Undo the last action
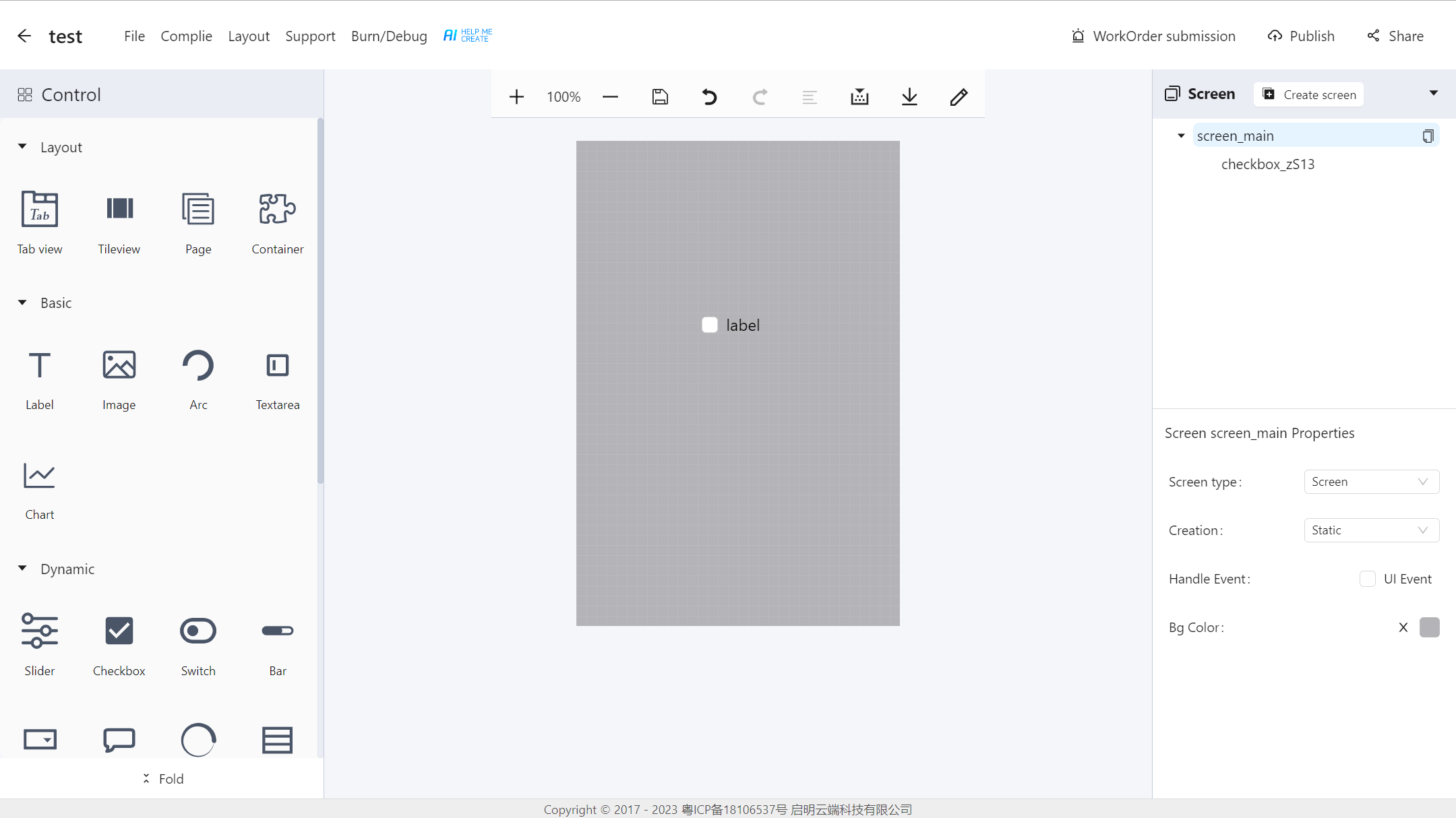1456x818 pixels. [709, 97]
